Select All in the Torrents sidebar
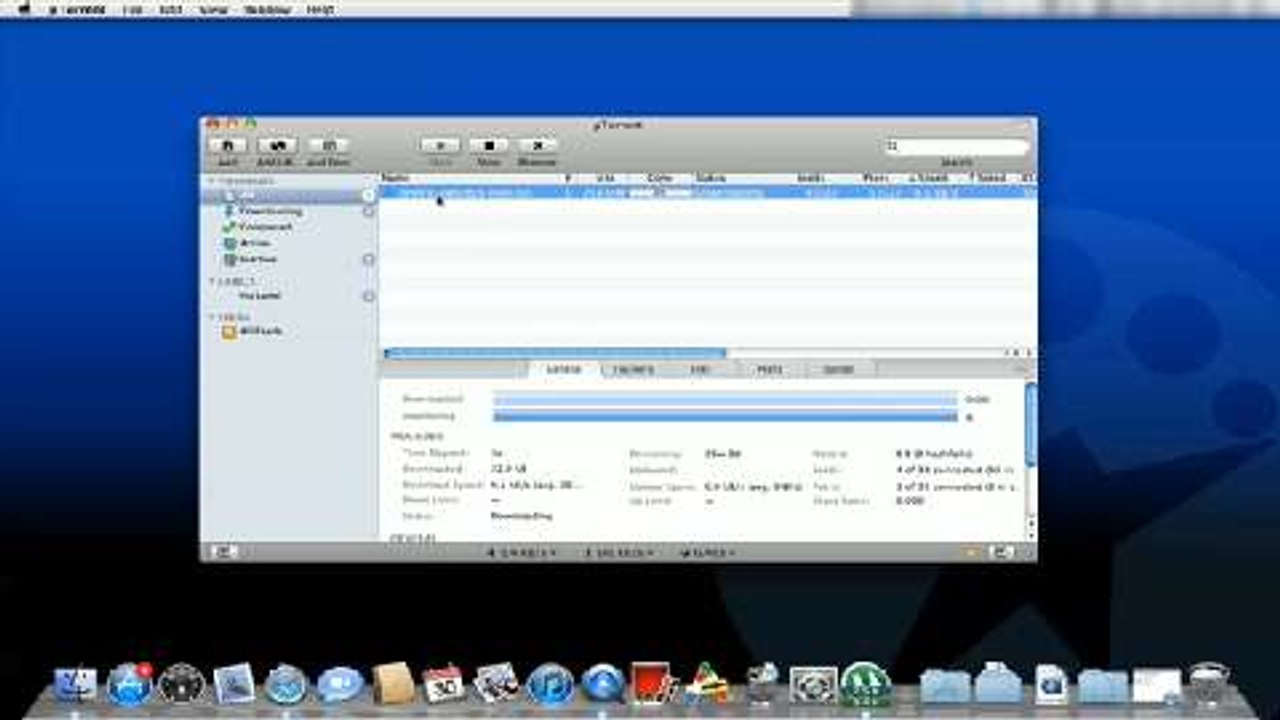The image size is (1280, 720). coord(287,195)
